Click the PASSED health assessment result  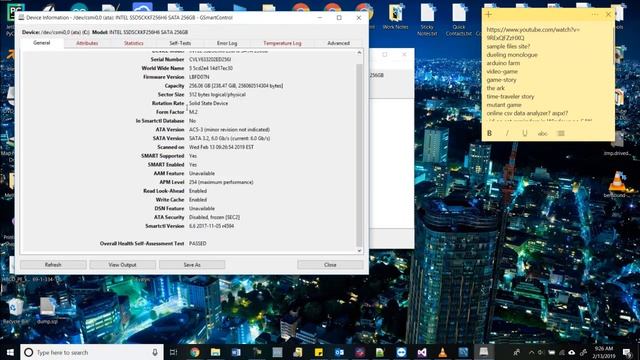(x=198, y=244)
